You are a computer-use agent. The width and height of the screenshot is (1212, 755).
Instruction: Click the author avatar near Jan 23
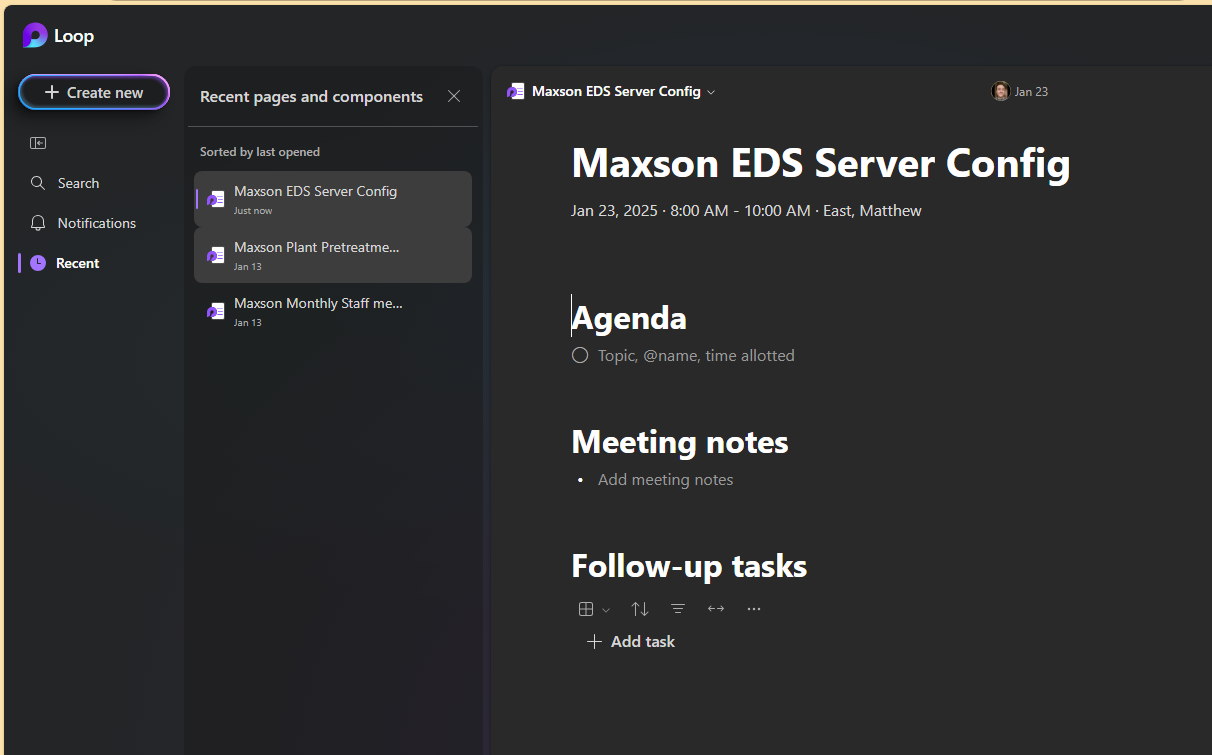click(1000, 91)
